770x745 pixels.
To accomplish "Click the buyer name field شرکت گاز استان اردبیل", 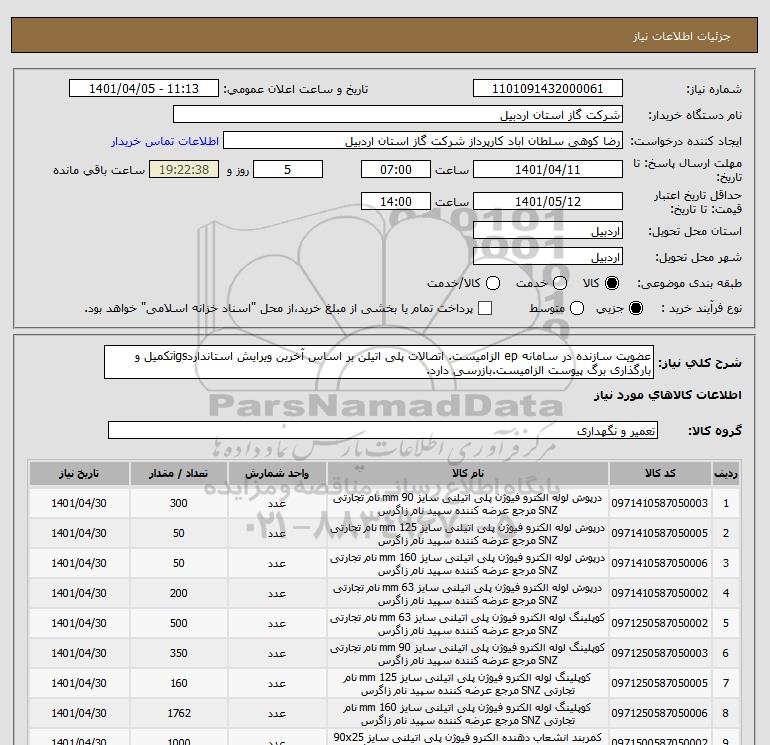I will [x=398, y=115].
